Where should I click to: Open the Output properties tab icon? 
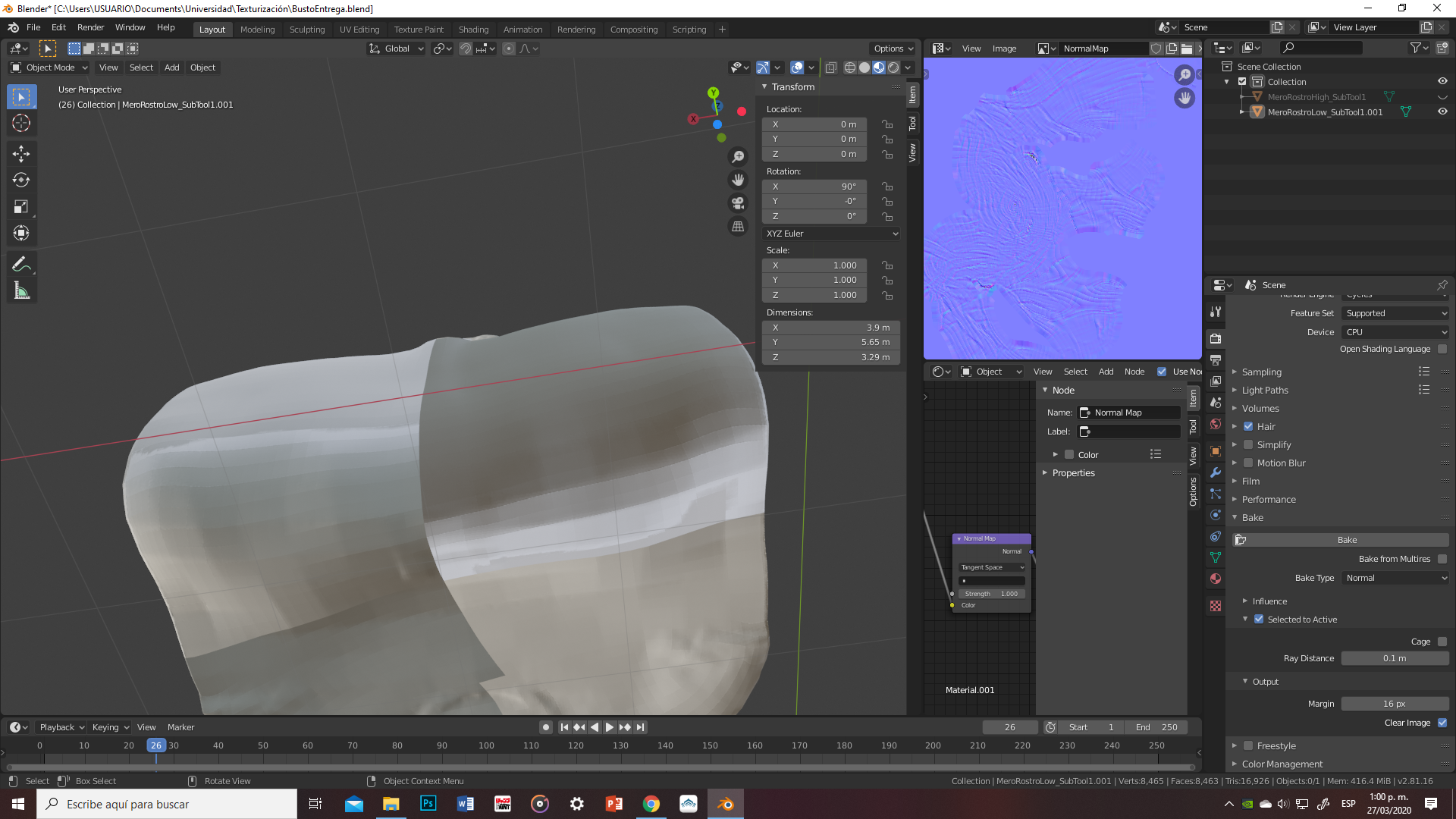[1216, 360]
